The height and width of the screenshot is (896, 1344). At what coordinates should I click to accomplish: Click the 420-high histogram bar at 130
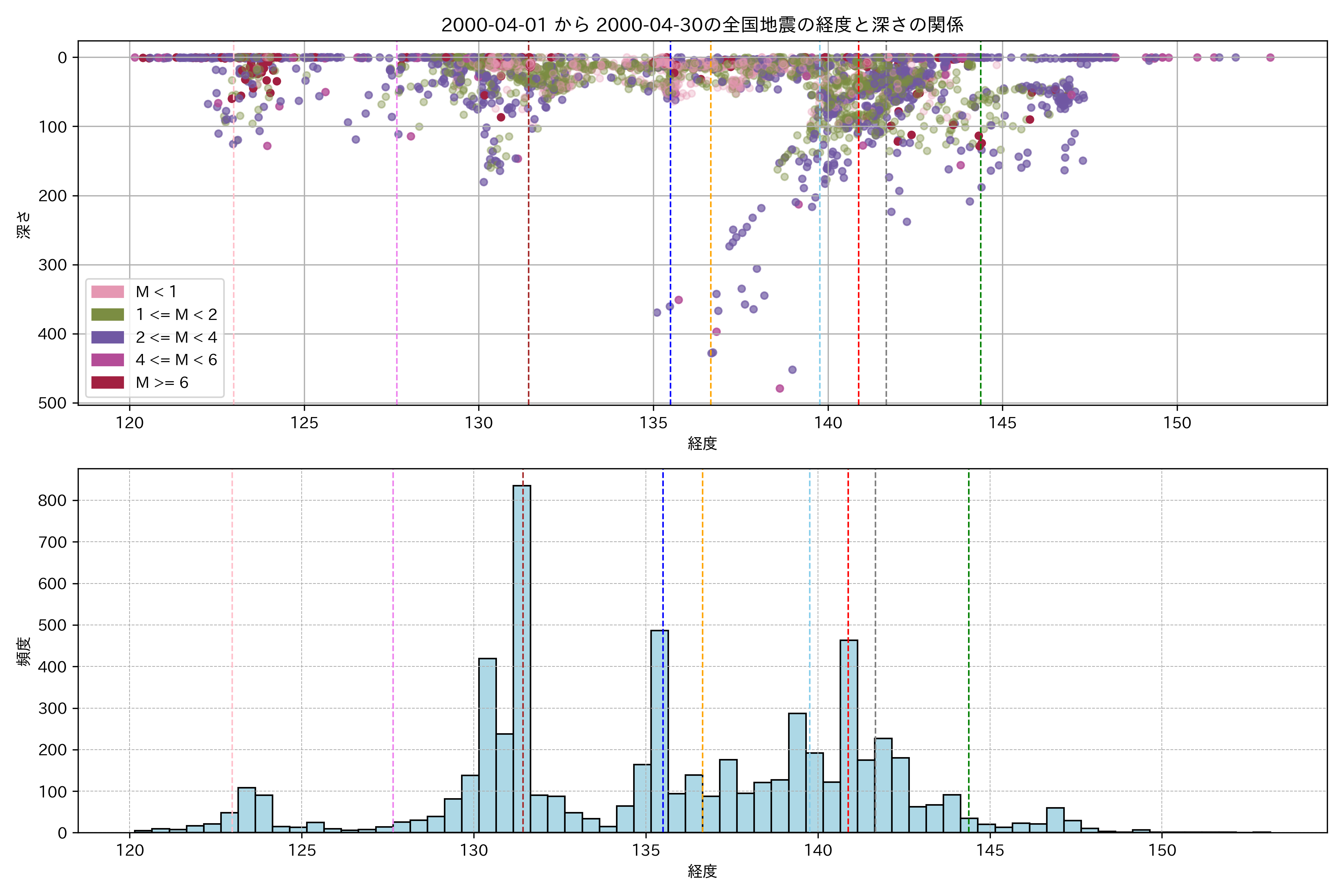click(488, 746)
